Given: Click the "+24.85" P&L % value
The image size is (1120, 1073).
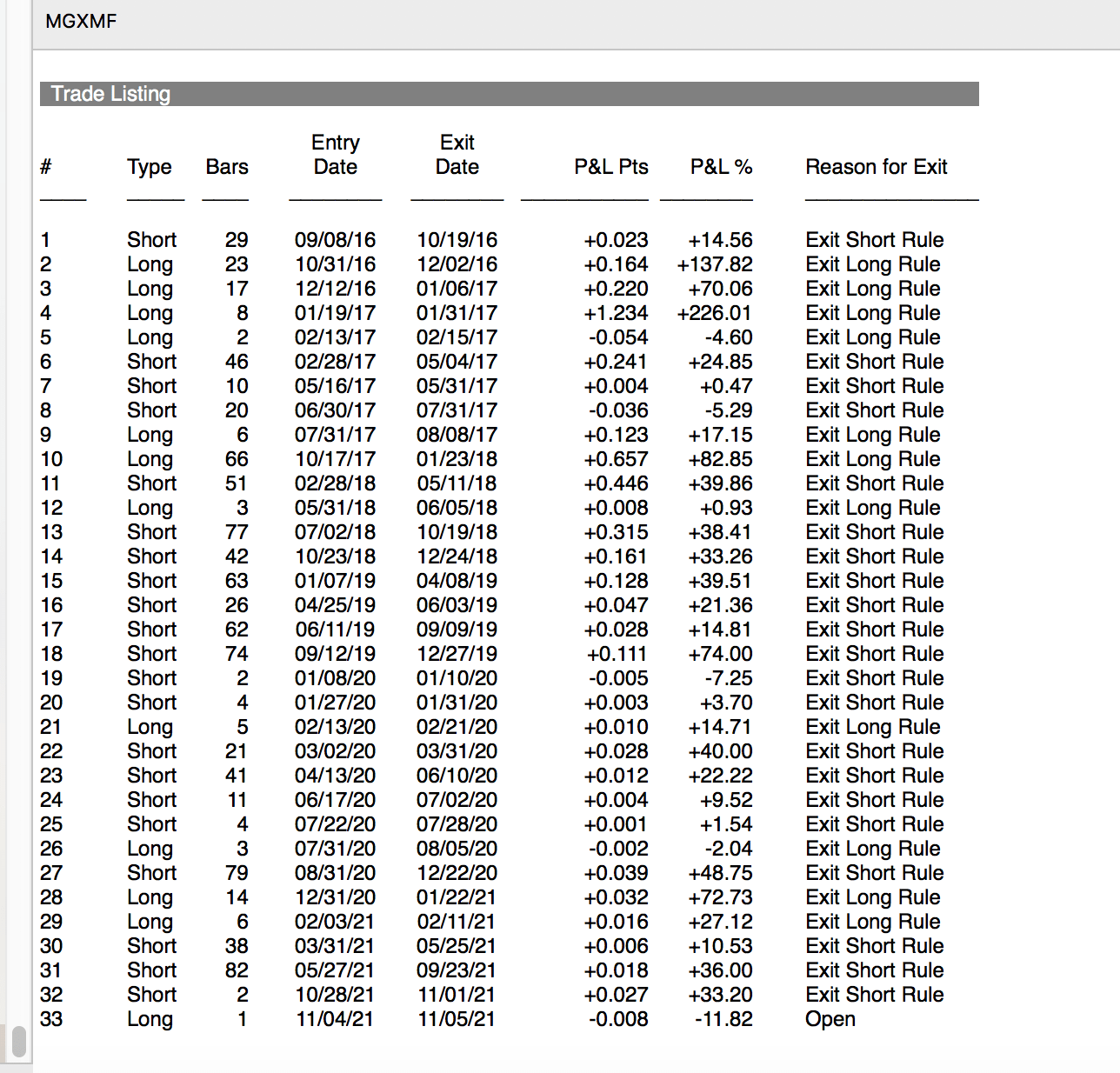Looking at the screenshot, I should tap(720, 362).
